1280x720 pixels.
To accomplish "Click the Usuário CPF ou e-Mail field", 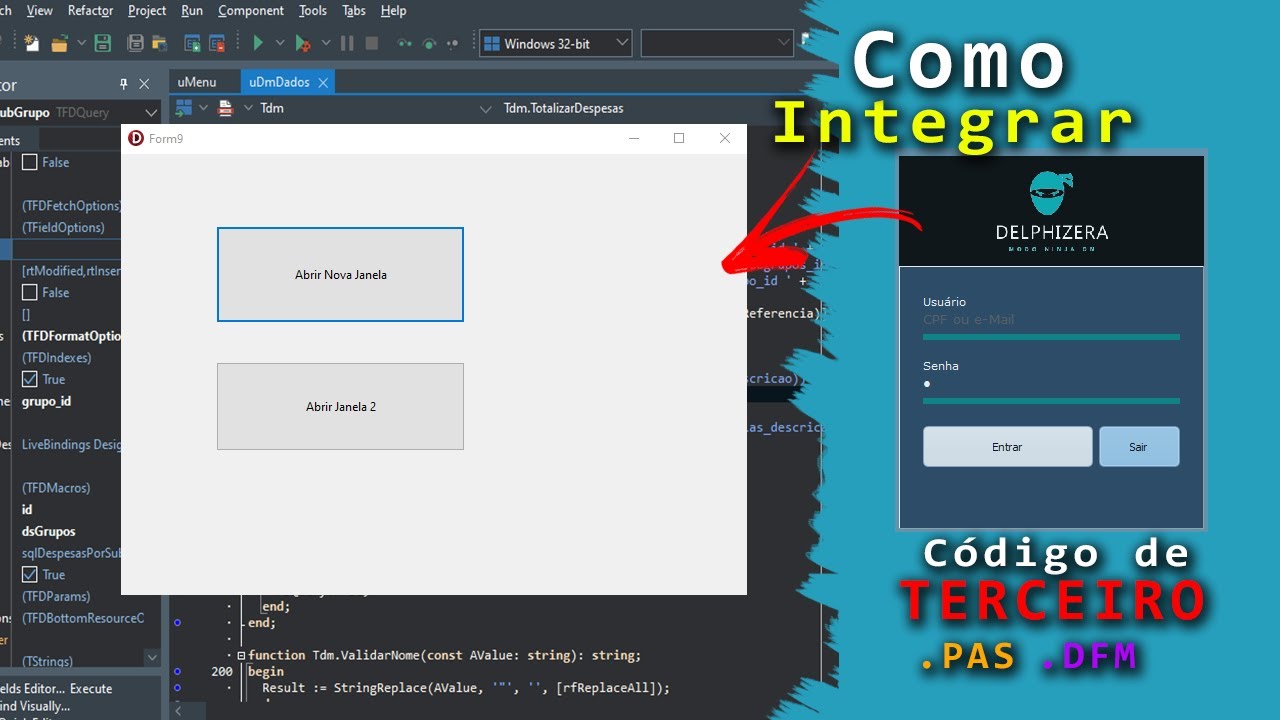I will pos(1051,320).
